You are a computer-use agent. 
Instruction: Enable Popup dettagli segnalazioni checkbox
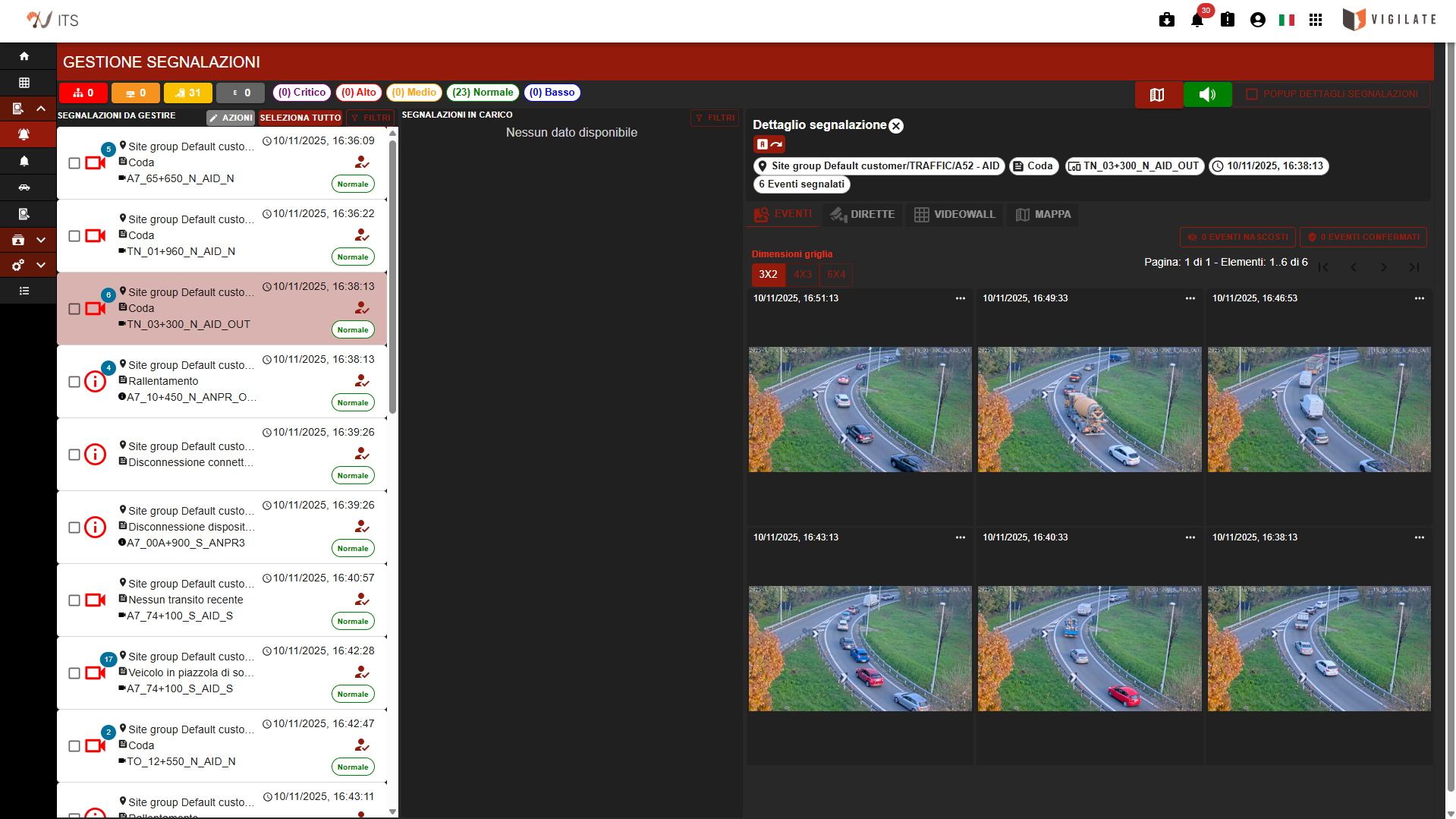pyautogui.click(x=1252, y=94)
